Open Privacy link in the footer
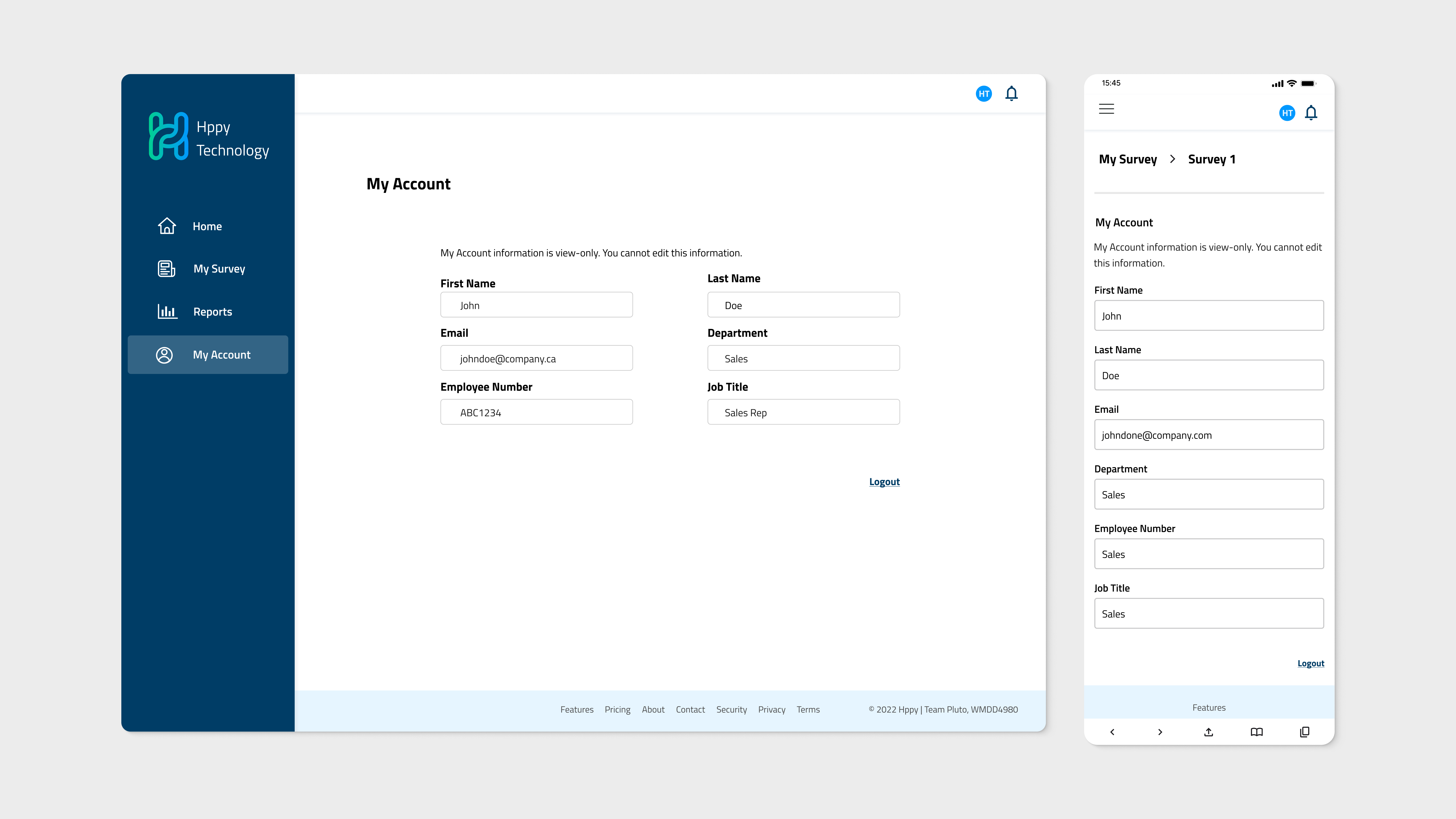This screenshot has height=819, width=1456. coord(771,709)
